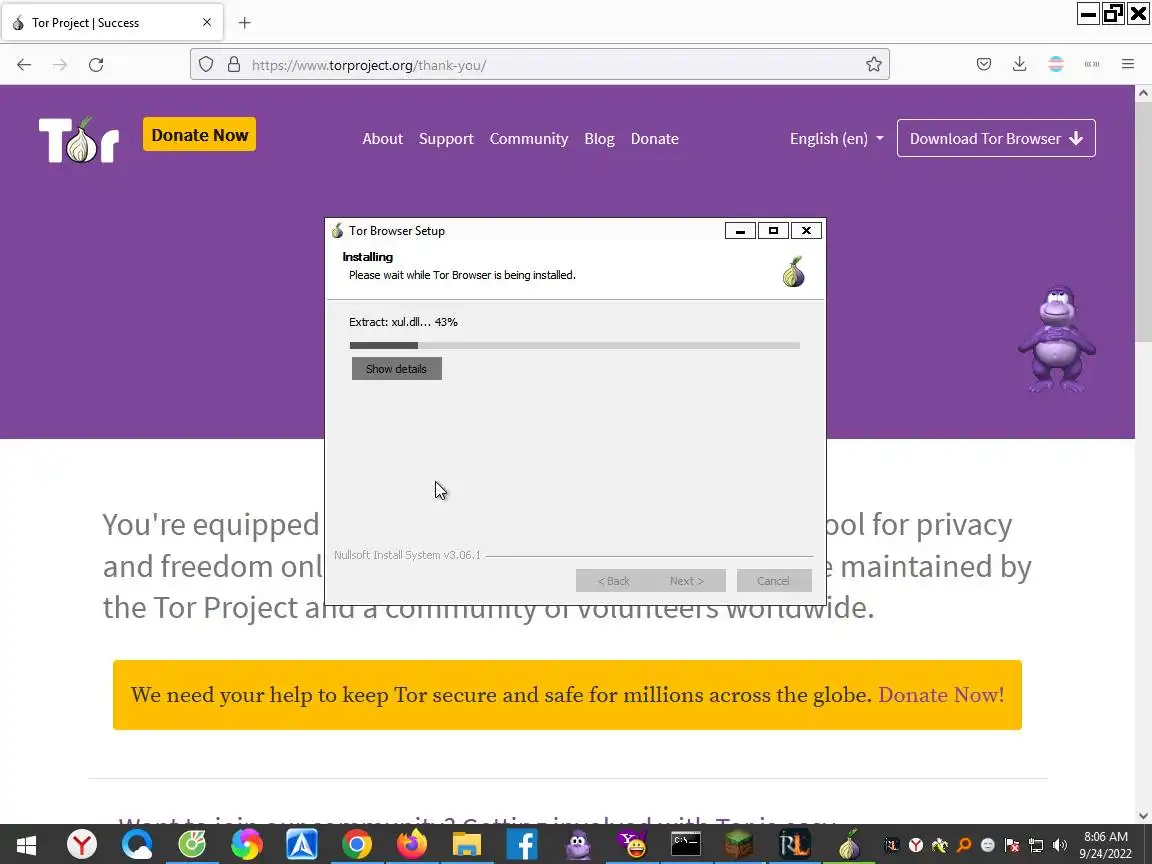Open File Explorer folder in taskbar
The image size is (1152, 864).
coord(467,845)
